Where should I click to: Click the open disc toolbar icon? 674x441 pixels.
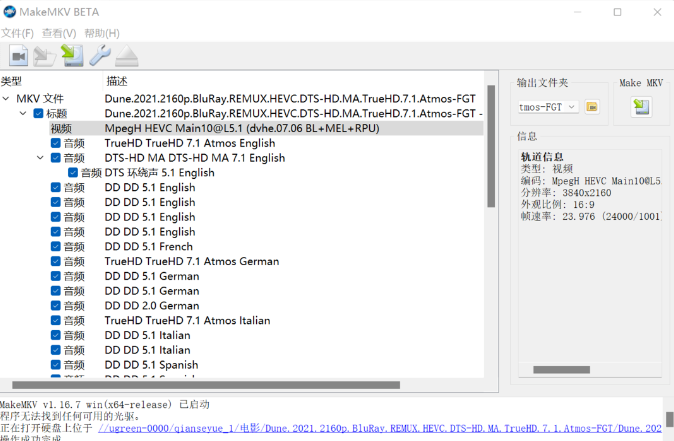pos(45,56)
